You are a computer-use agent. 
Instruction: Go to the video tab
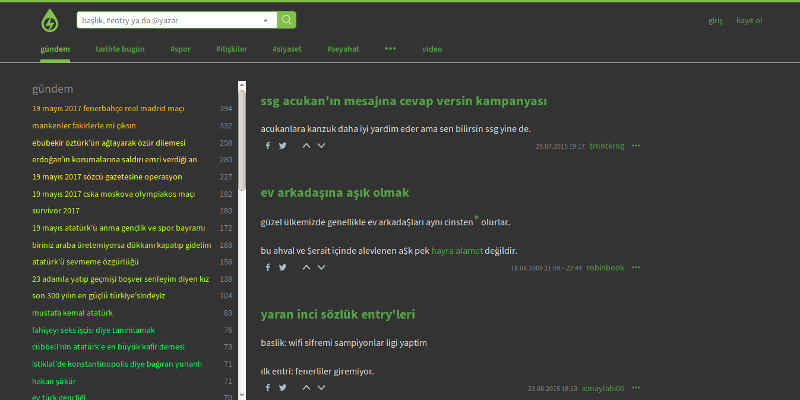[x=432, y=49]
